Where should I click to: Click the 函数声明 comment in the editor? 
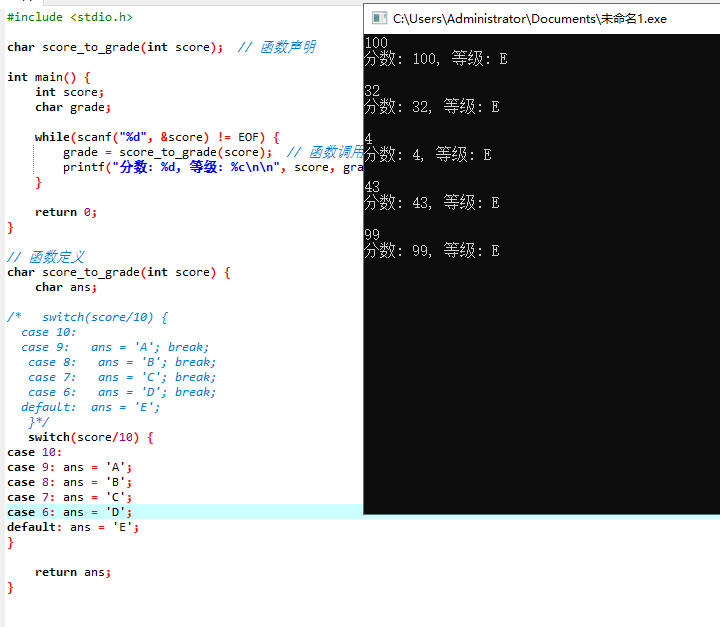[x=276, y=47]
